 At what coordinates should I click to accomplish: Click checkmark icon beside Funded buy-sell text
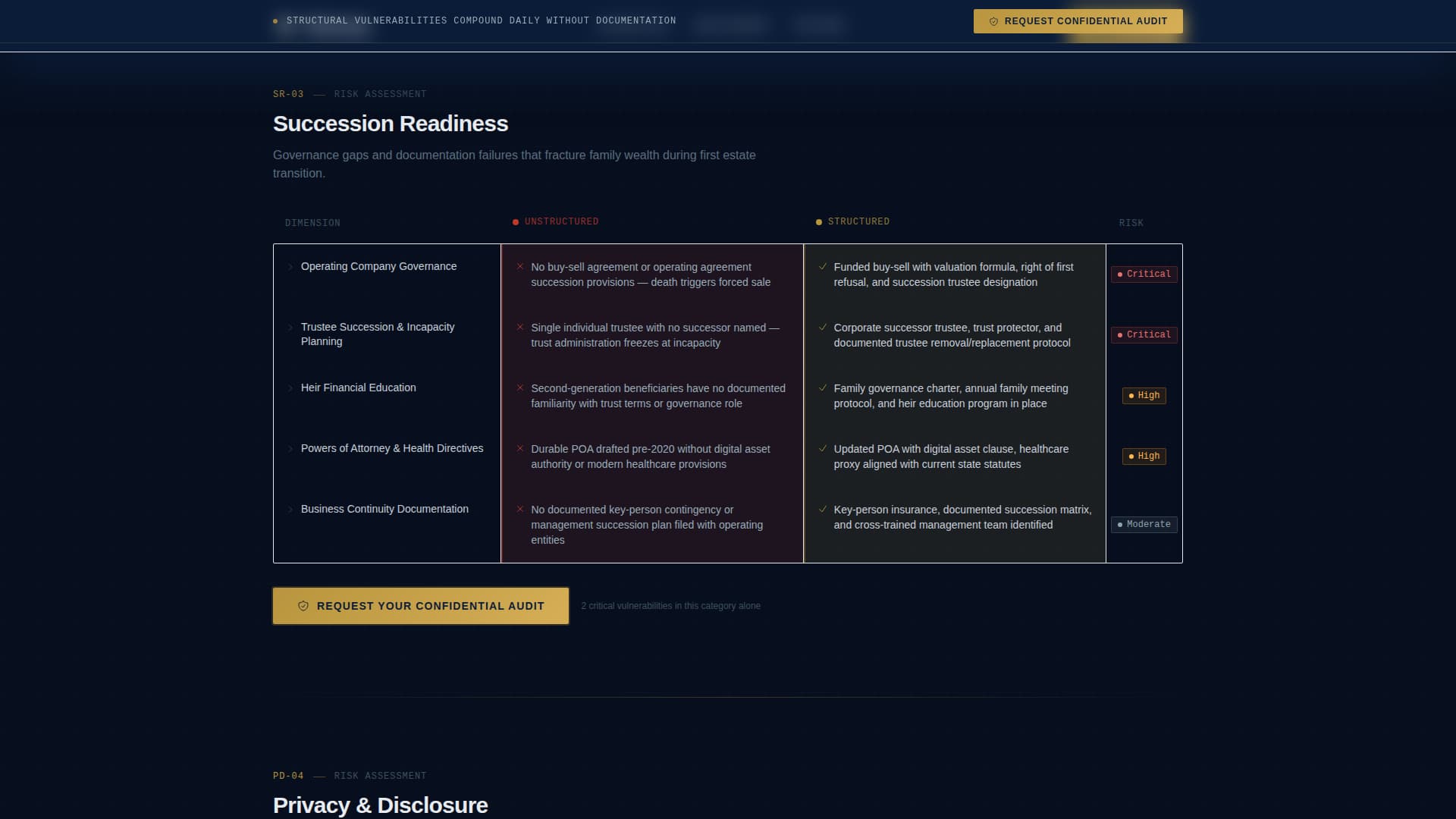point(823,266)
